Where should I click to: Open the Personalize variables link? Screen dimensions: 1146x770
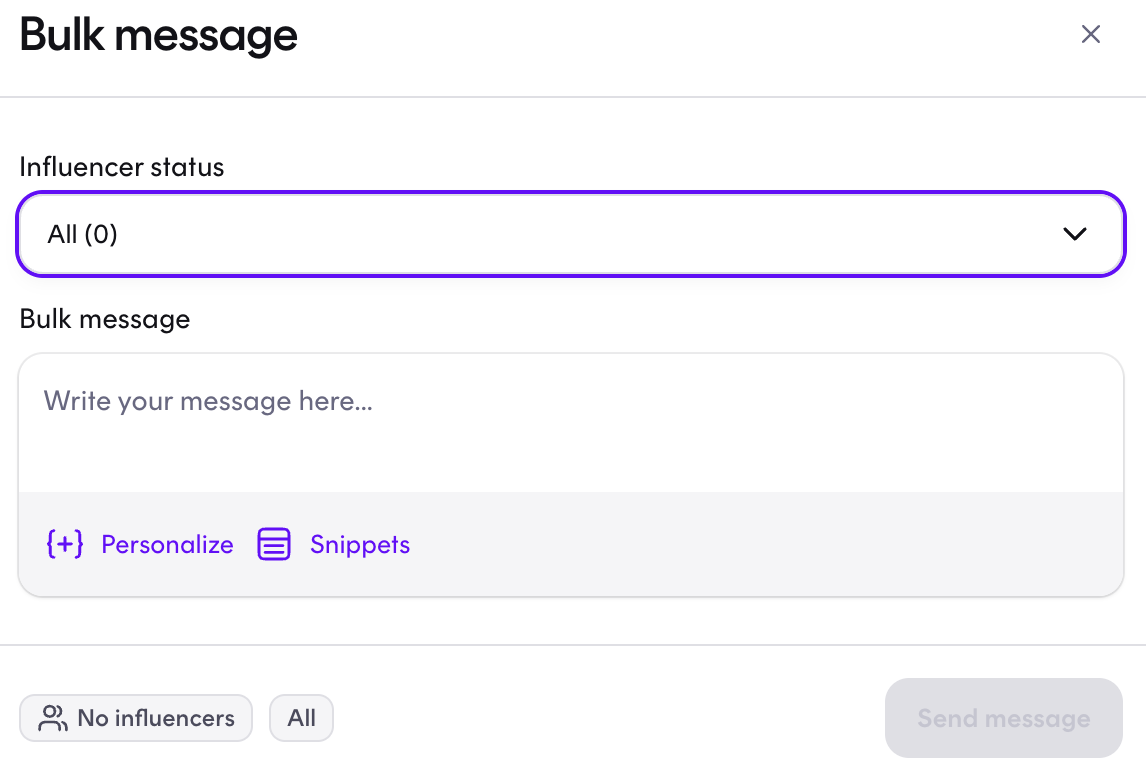tap(167, 544)
